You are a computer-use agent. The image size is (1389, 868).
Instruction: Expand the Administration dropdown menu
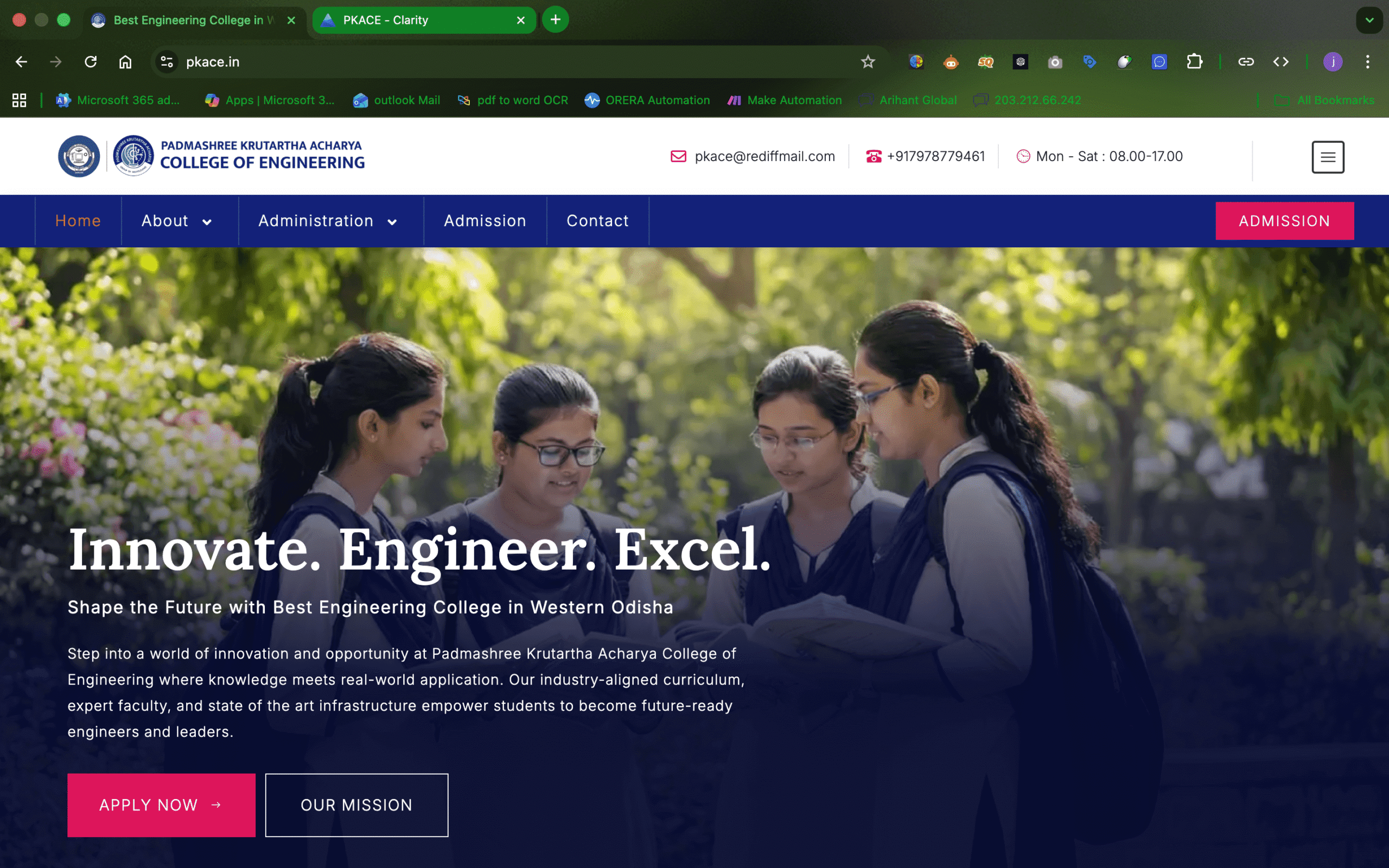click(327, 221)
